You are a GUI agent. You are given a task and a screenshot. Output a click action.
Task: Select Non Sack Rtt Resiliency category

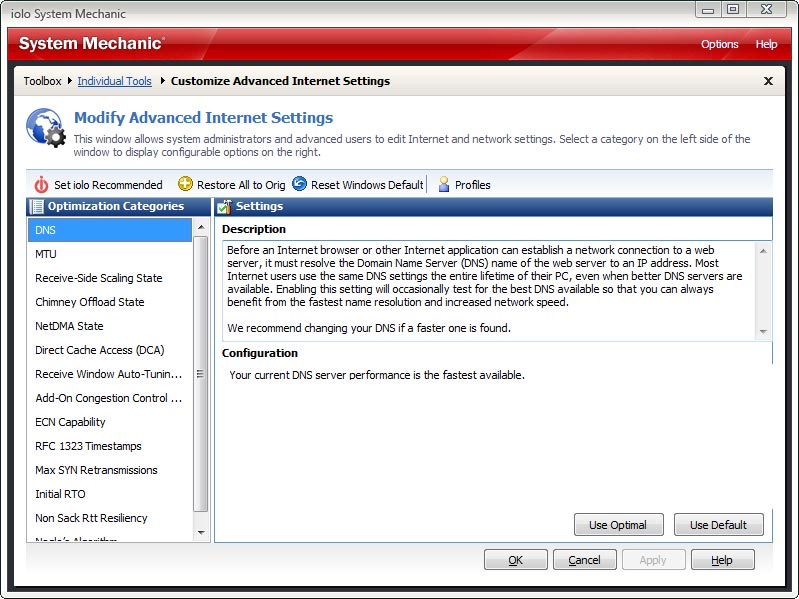(110, 518)
